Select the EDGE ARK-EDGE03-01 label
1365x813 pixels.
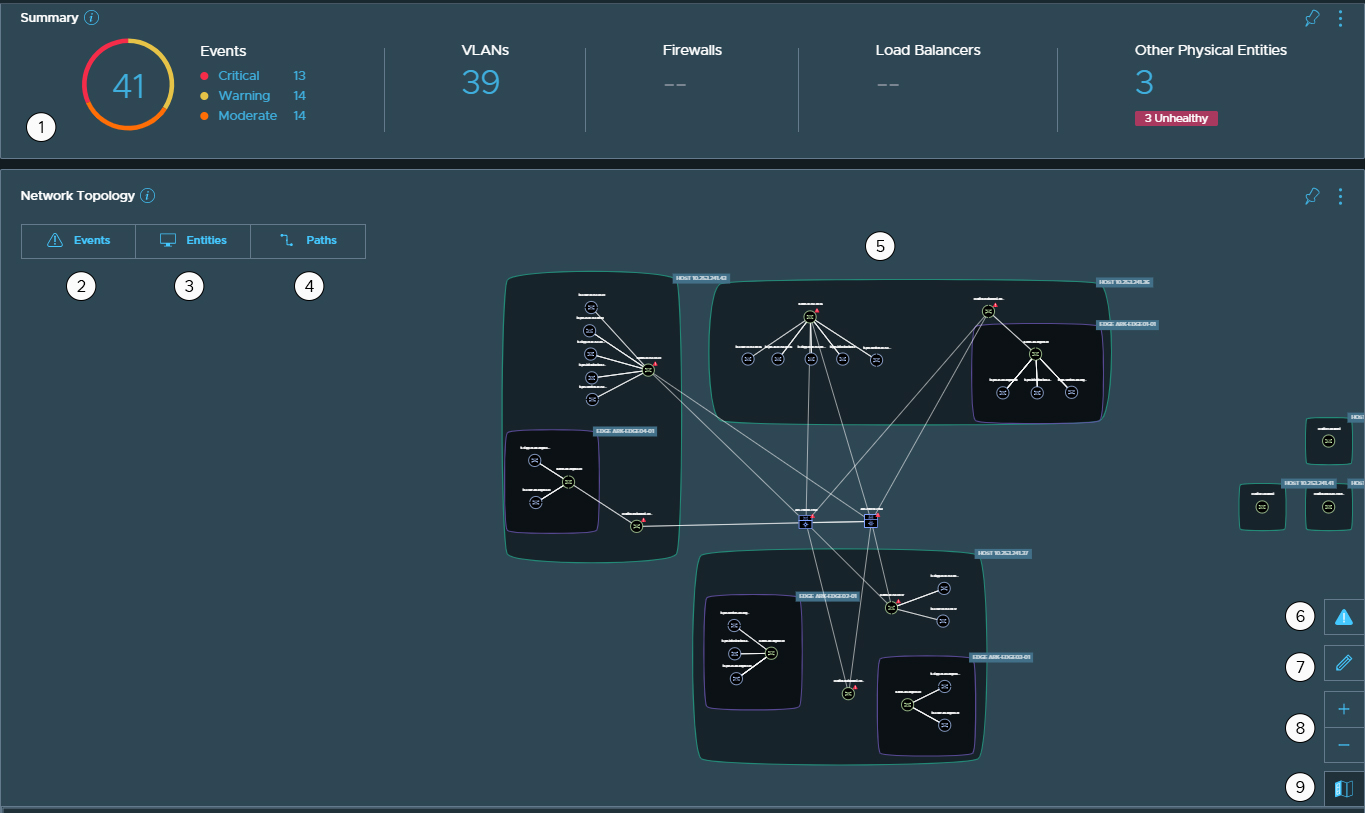point(1001,657)
